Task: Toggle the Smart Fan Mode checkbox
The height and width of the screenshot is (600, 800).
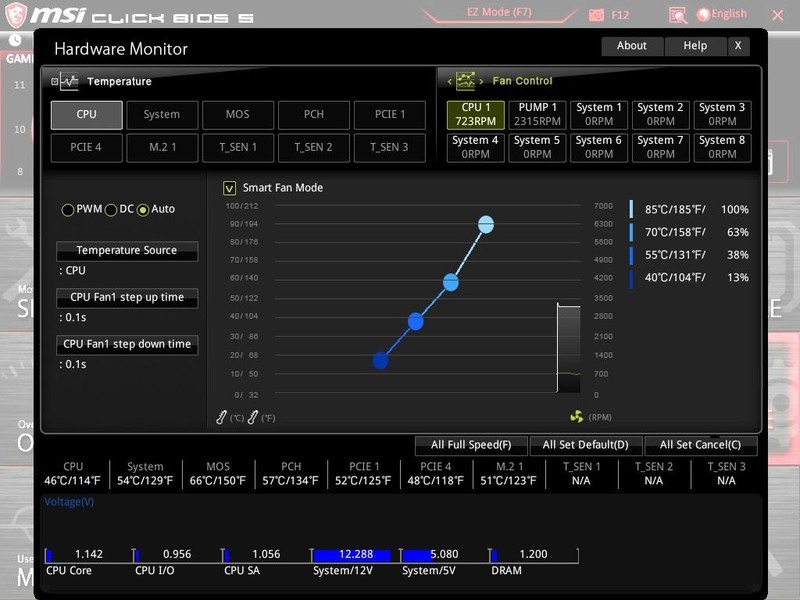Action: coord(230,188)
